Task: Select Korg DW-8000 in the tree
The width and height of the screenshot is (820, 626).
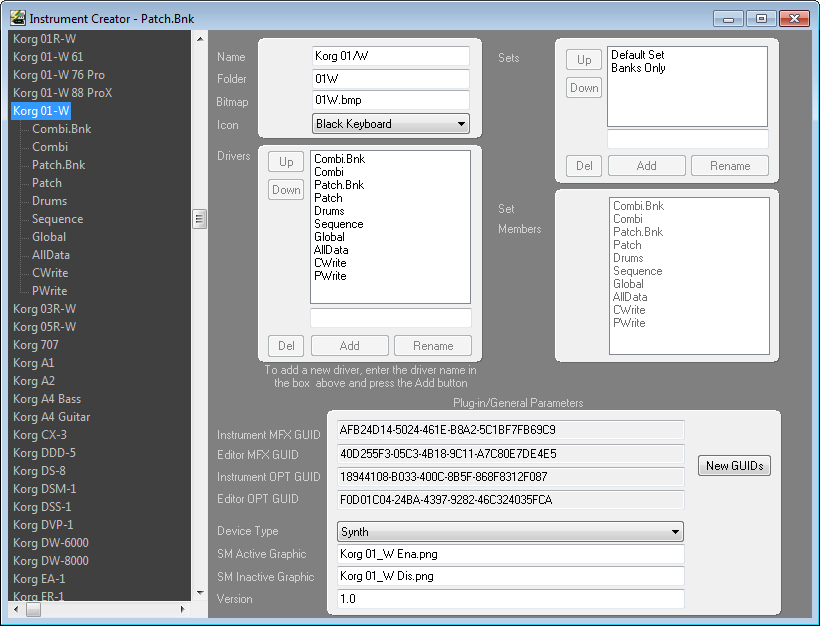Action: tap(51, 561)
